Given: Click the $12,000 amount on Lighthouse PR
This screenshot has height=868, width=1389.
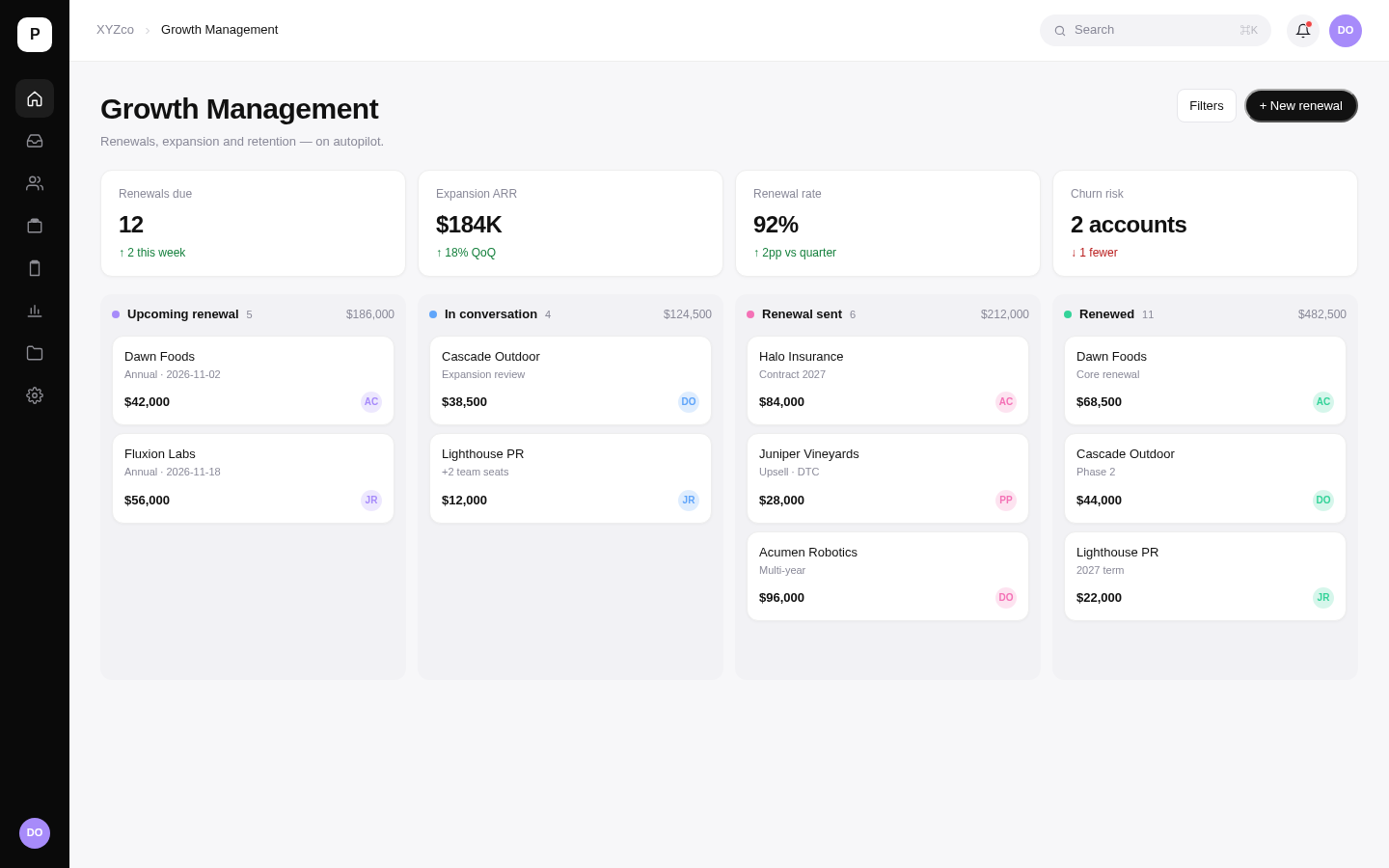Looking at the screenshot, I should click(x=464, y=501).
